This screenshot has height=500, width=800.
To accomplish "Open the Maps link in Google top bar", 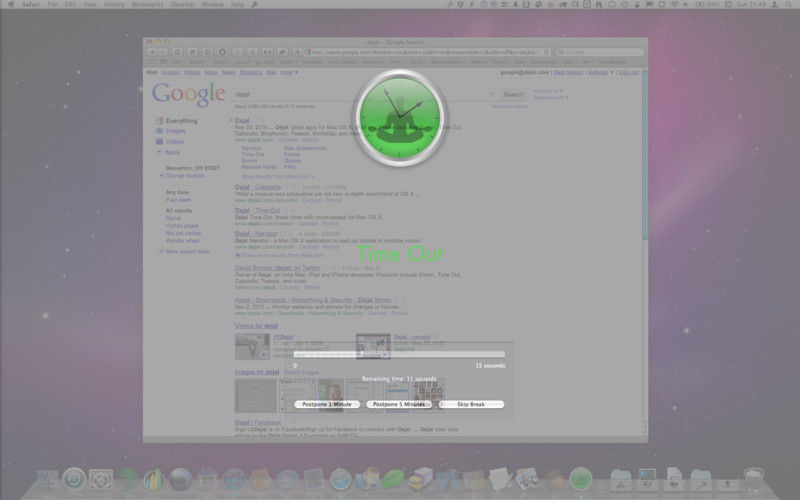I will pyautogui.click(x=211, y=72).
